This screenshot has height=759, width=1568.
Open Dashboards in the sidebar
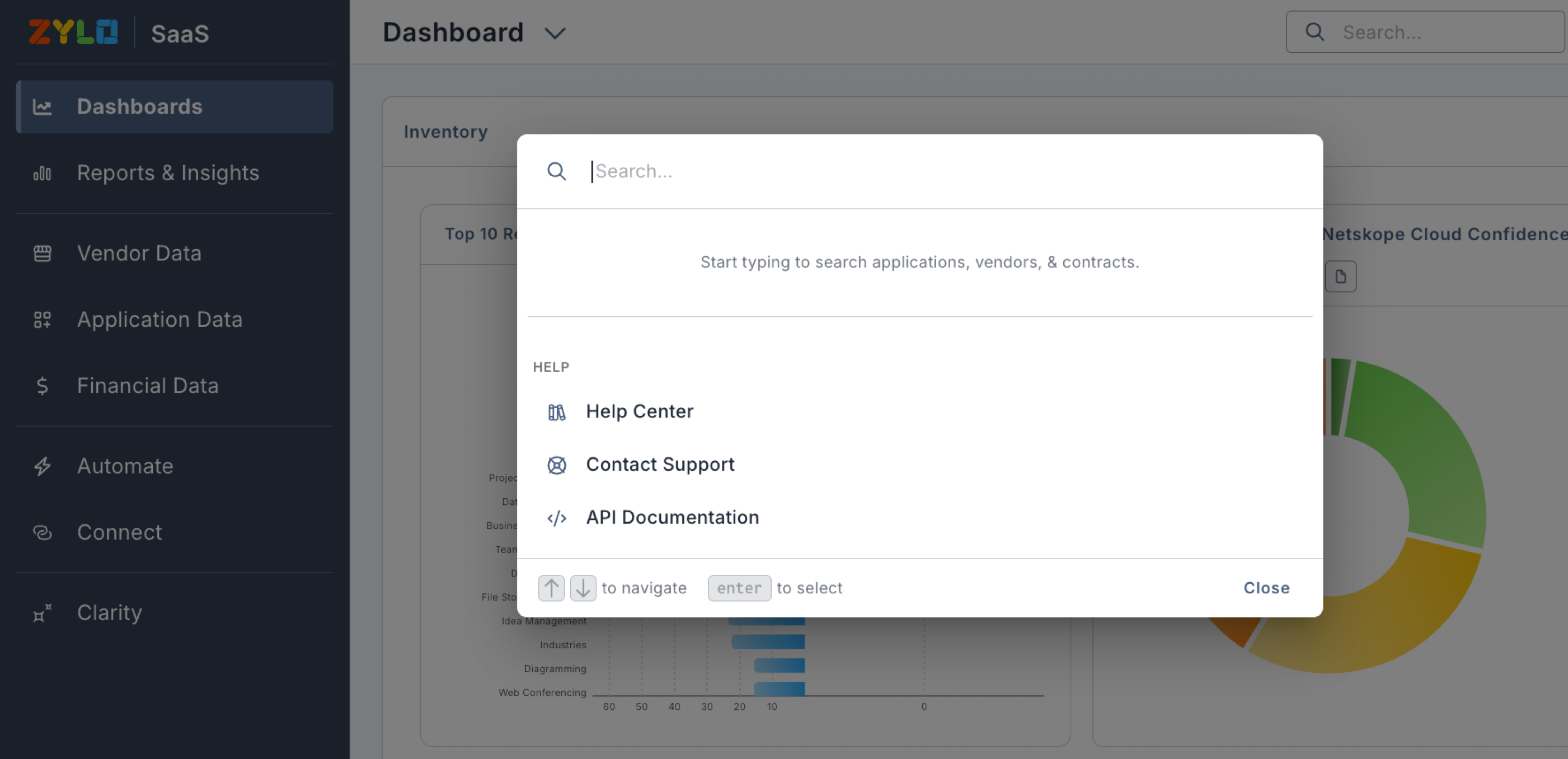pyautogui.click(x=175, y=106)
